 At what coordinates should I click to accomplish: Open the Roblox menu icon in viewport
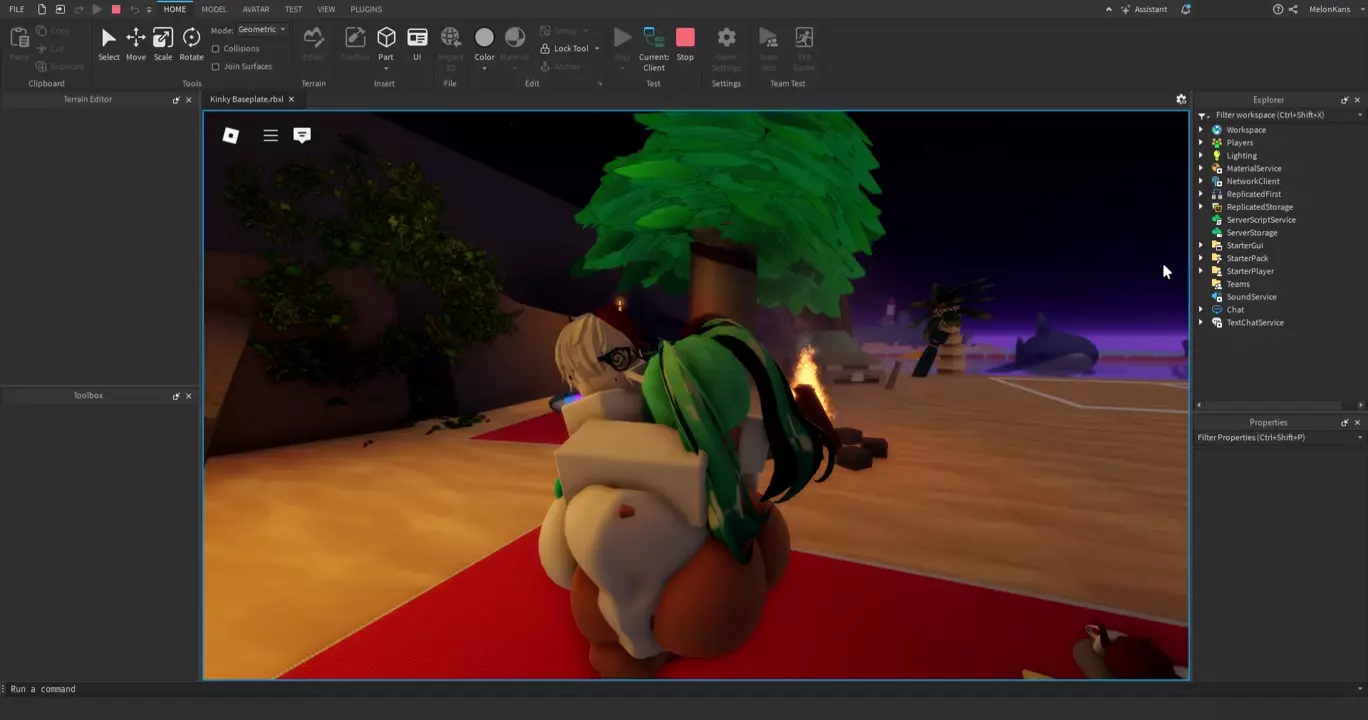[x=231, y=135]
